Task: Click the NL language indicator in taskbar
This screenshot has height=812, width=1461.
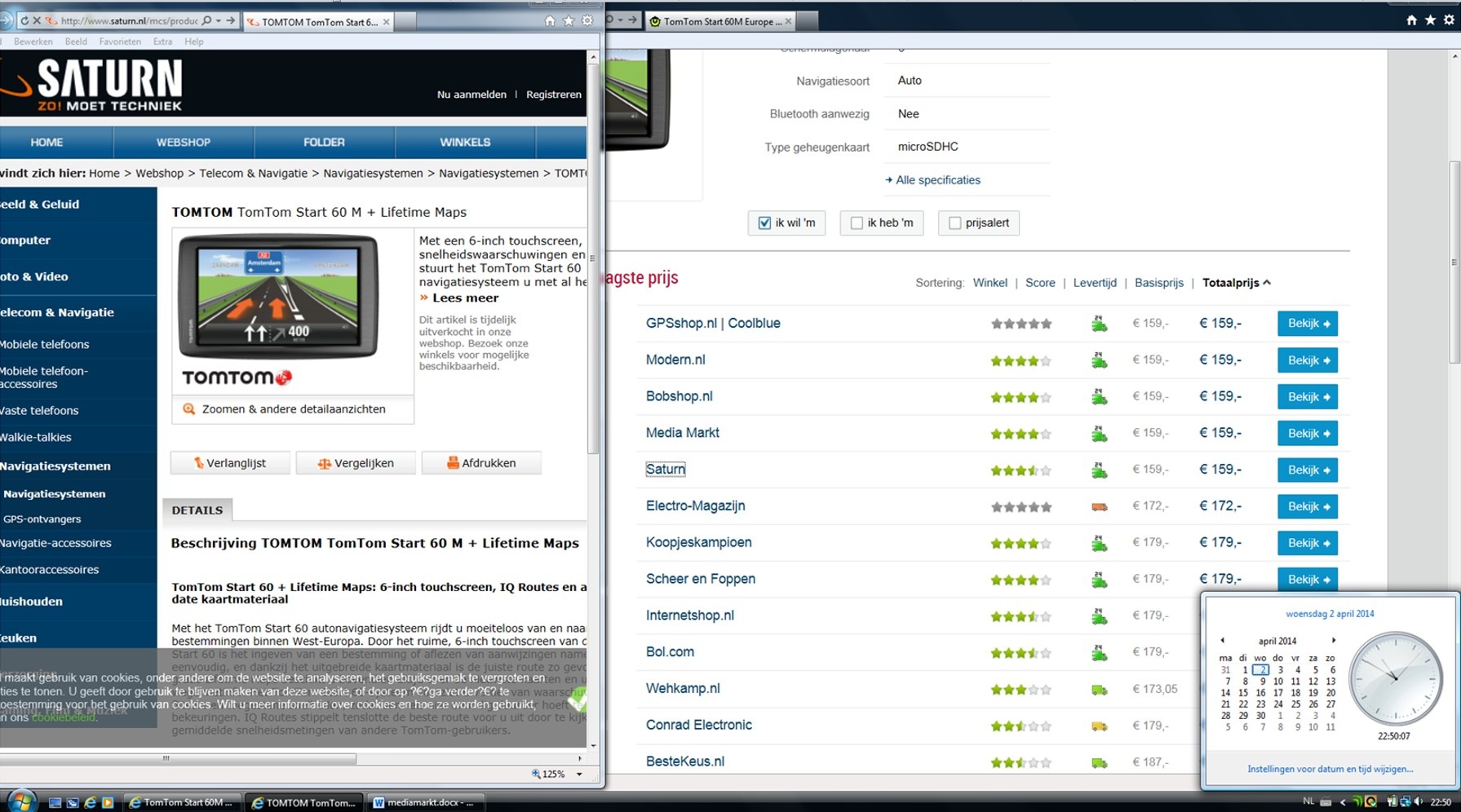Action: coord(1308,801)
